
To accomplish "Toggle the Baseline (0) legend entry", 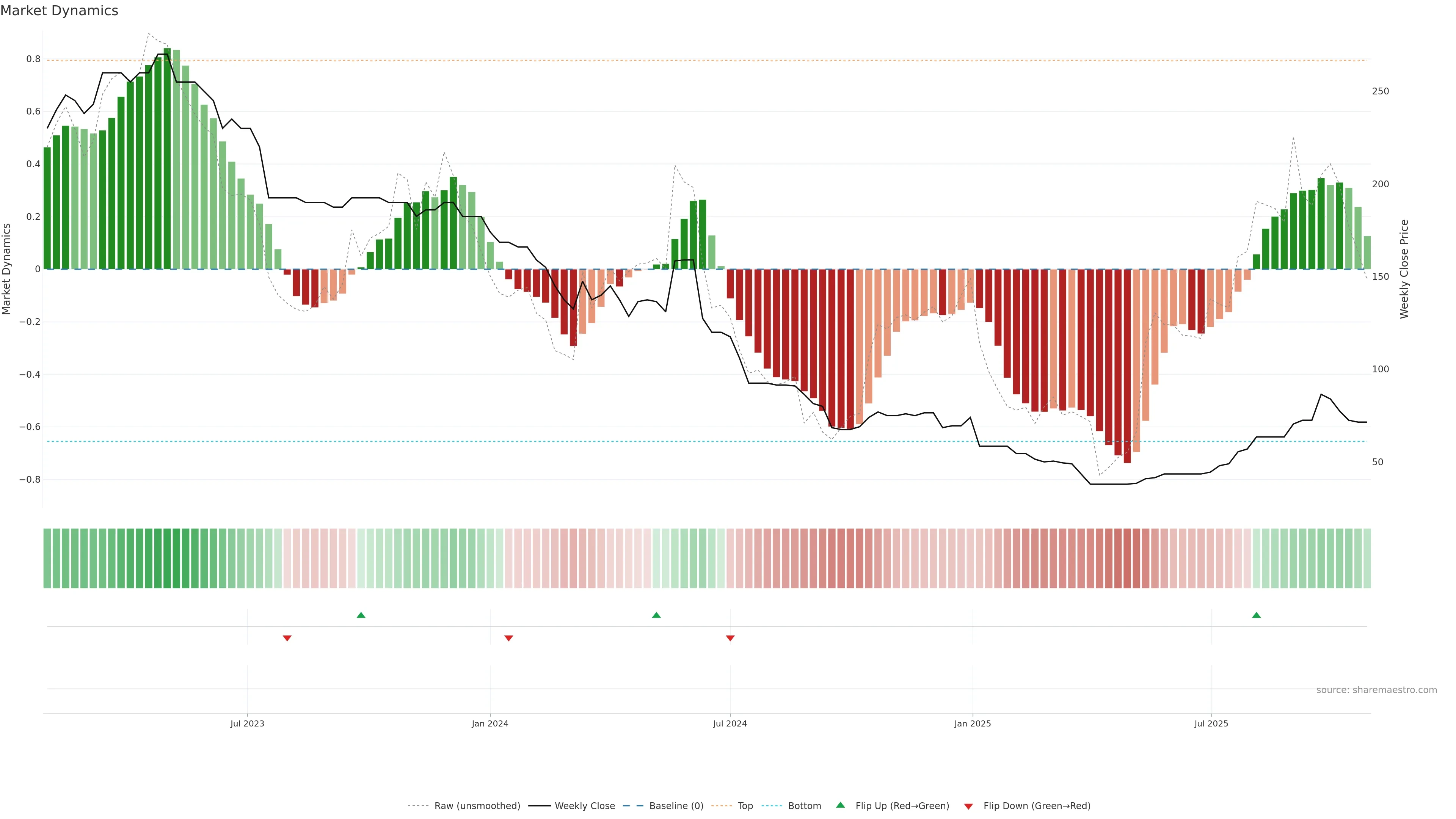I will (x=676, y=806).
